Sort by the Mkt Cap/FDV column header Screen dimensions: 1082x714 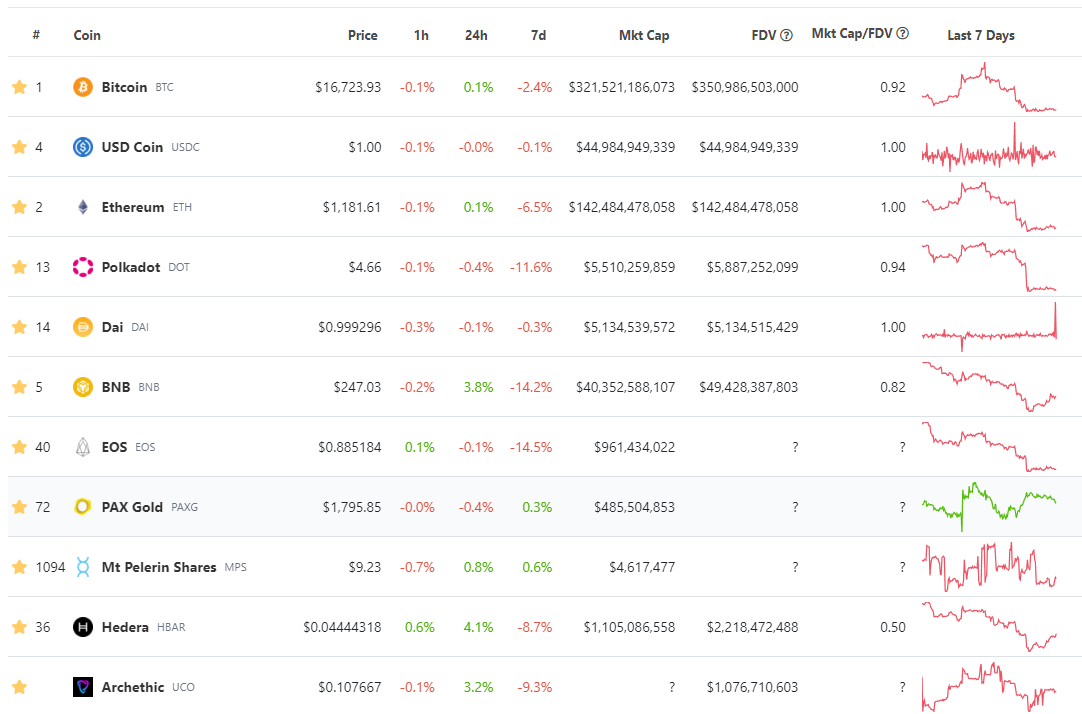(x=852, y=33)
